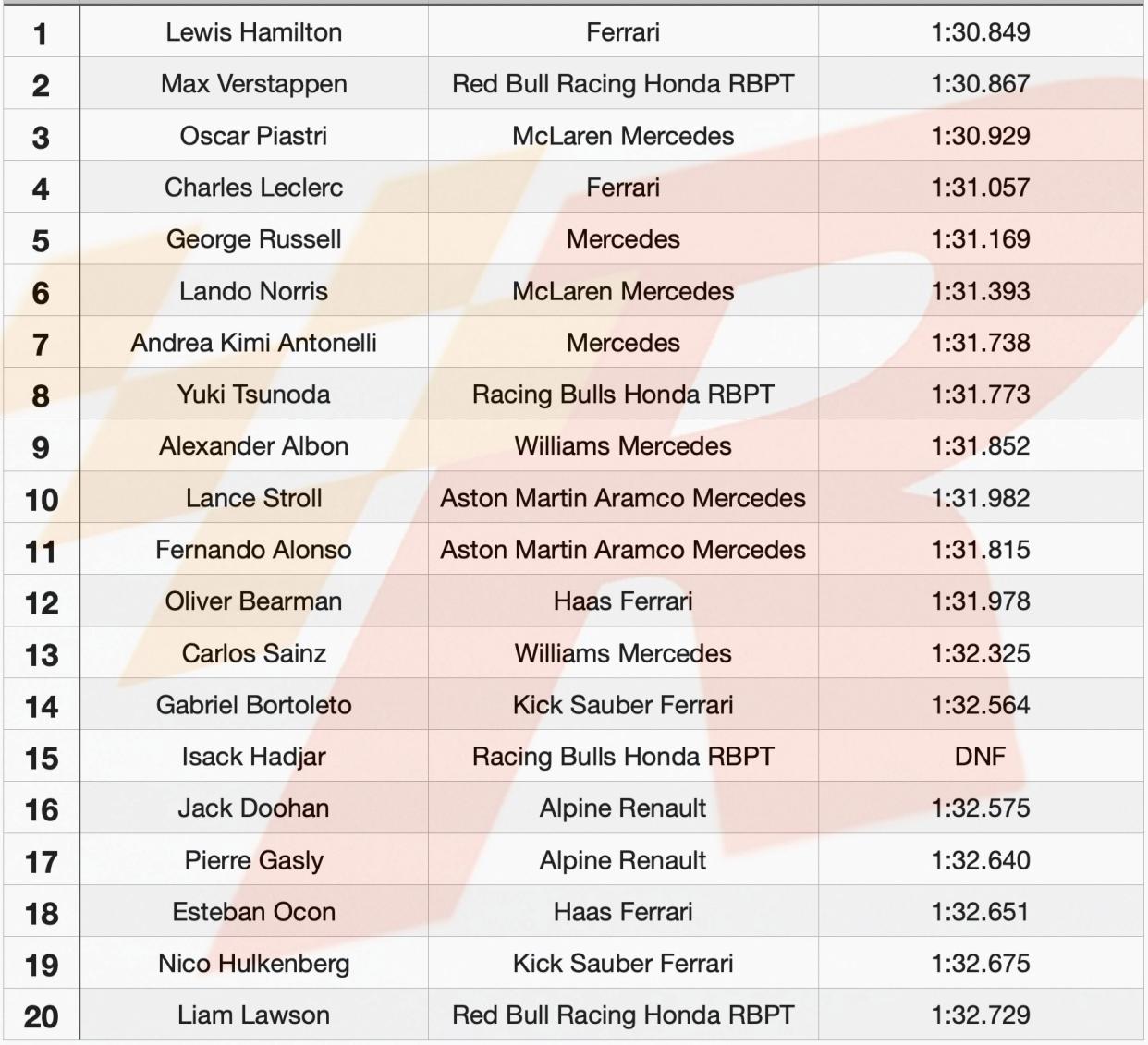Select Max Verstappen's name cell
This screenshot has height=1045, width=1148.
tap(253, 84)
